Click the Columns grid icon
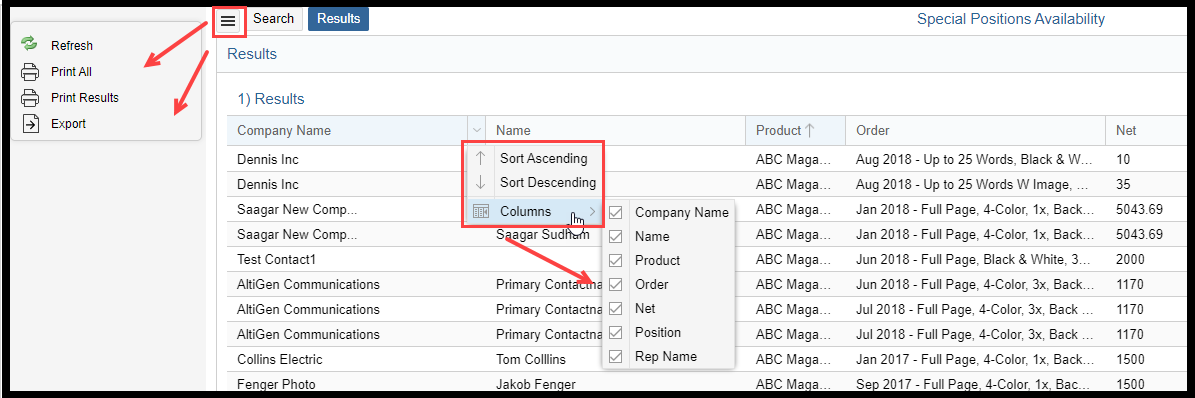The image size is (1195, 398). point(480,211)
